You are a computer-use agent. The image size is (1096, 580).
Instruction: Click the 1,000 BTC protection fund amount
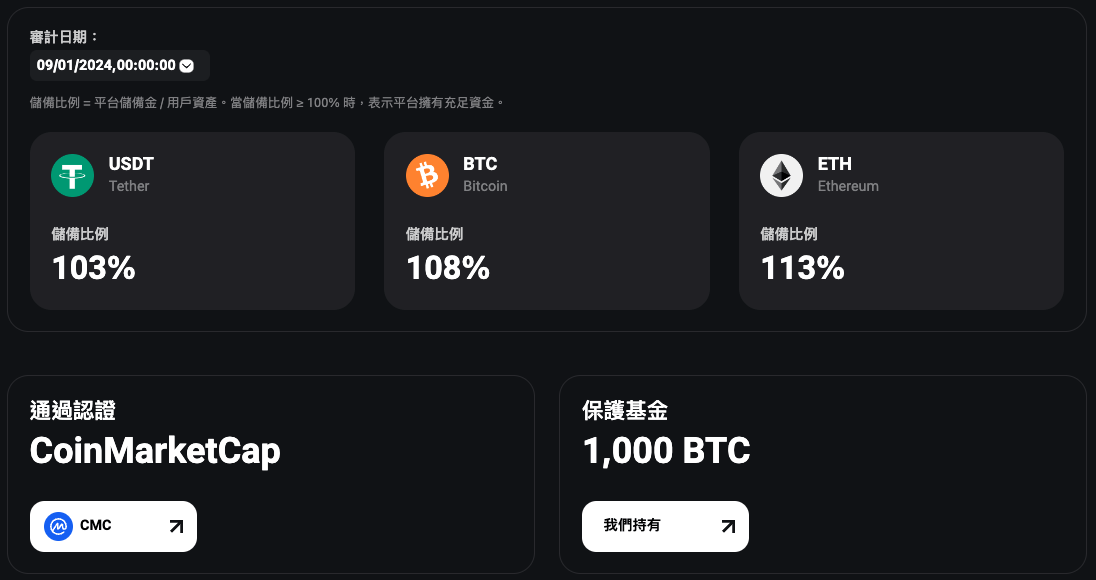tap(667, 451)
